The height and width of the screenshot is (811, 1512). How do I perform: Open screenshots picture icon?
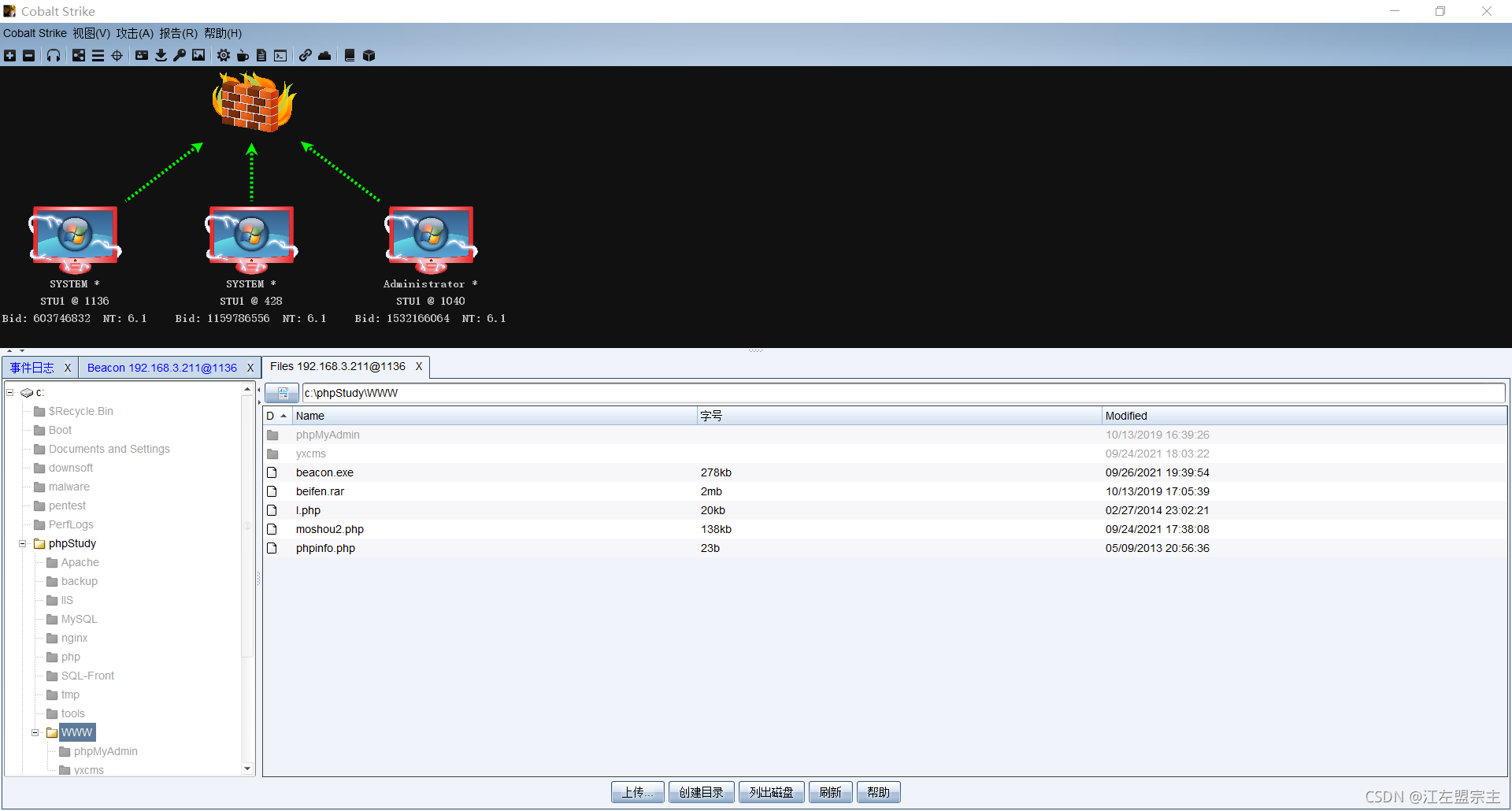click(x=198, y=55)
